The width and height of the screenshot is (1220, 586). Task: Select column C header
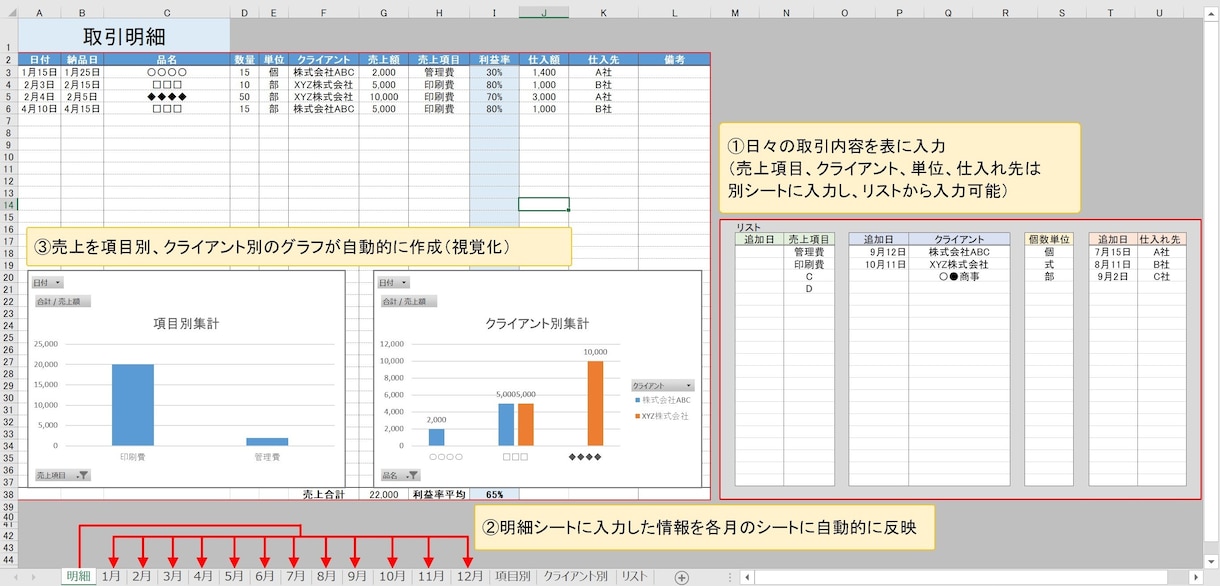(167, 12)
